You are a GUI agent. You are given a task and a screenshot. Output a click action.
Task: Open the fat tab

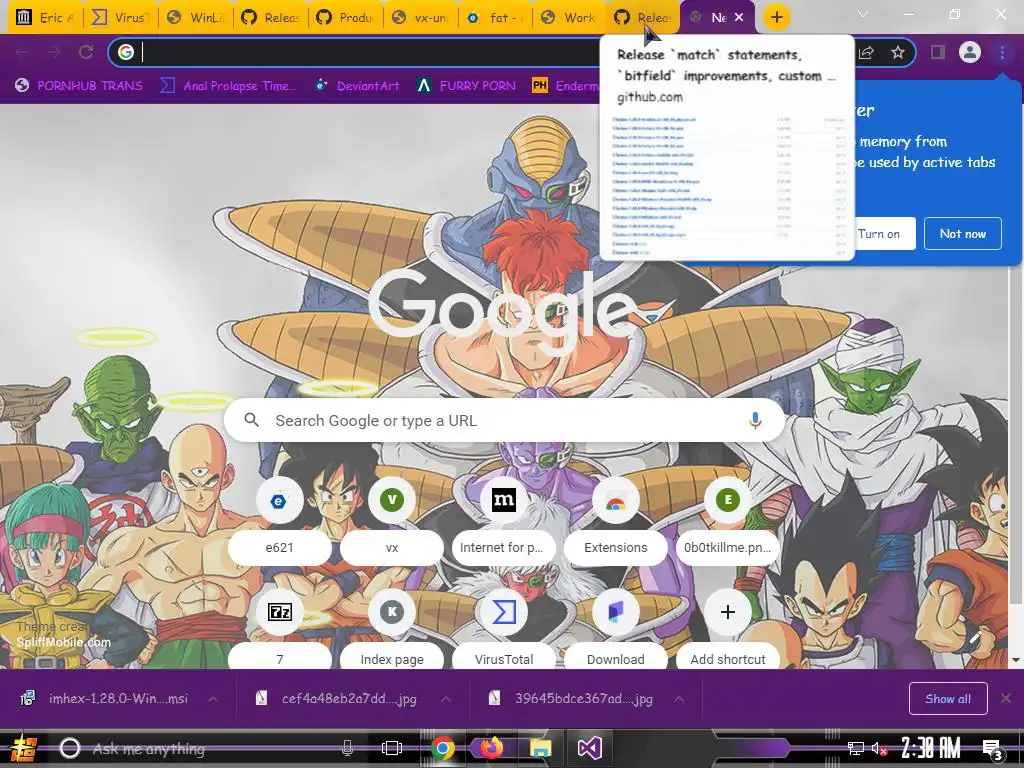point(495,18)
